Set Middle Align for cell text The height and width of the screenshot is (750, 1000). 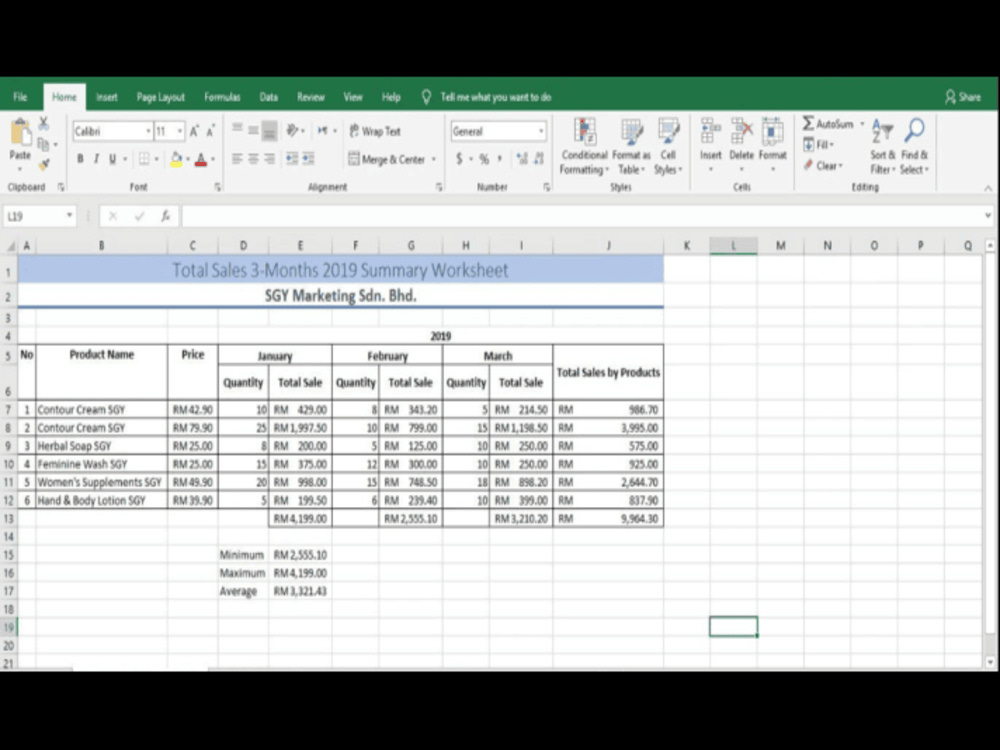coord(253,130)
